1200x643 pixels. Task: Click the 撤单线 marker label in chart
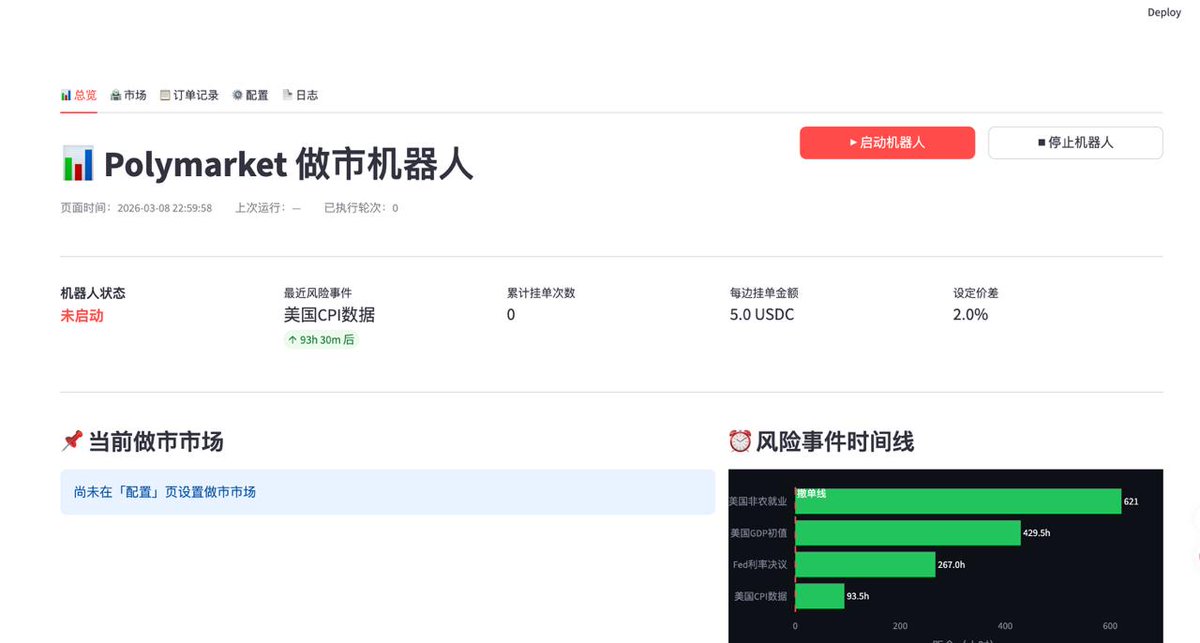coord(811,494)
